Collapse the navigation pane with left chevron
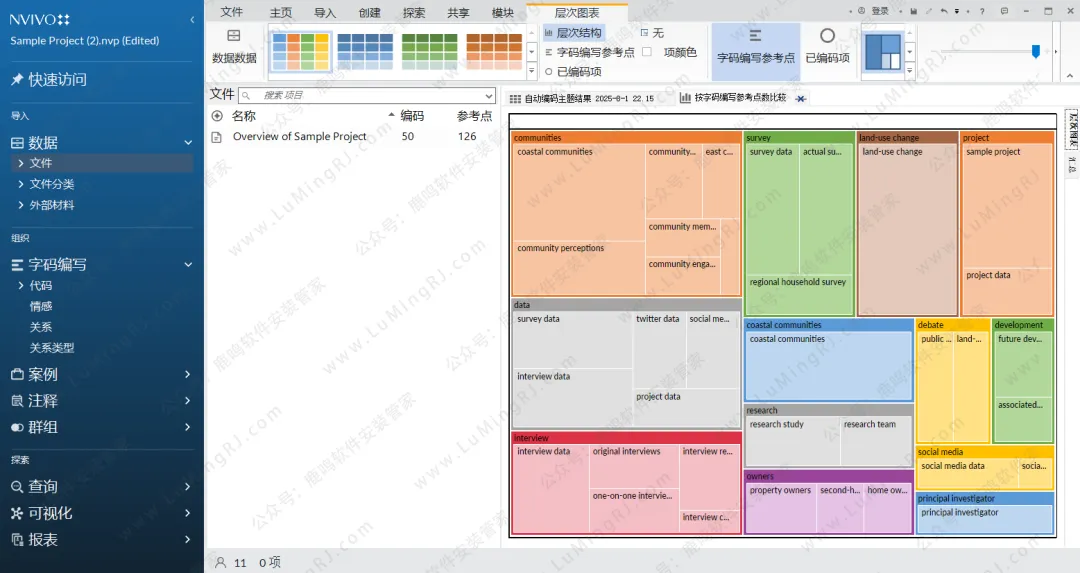The width and height of the screenshot is (1080, 573). [192, 19]
